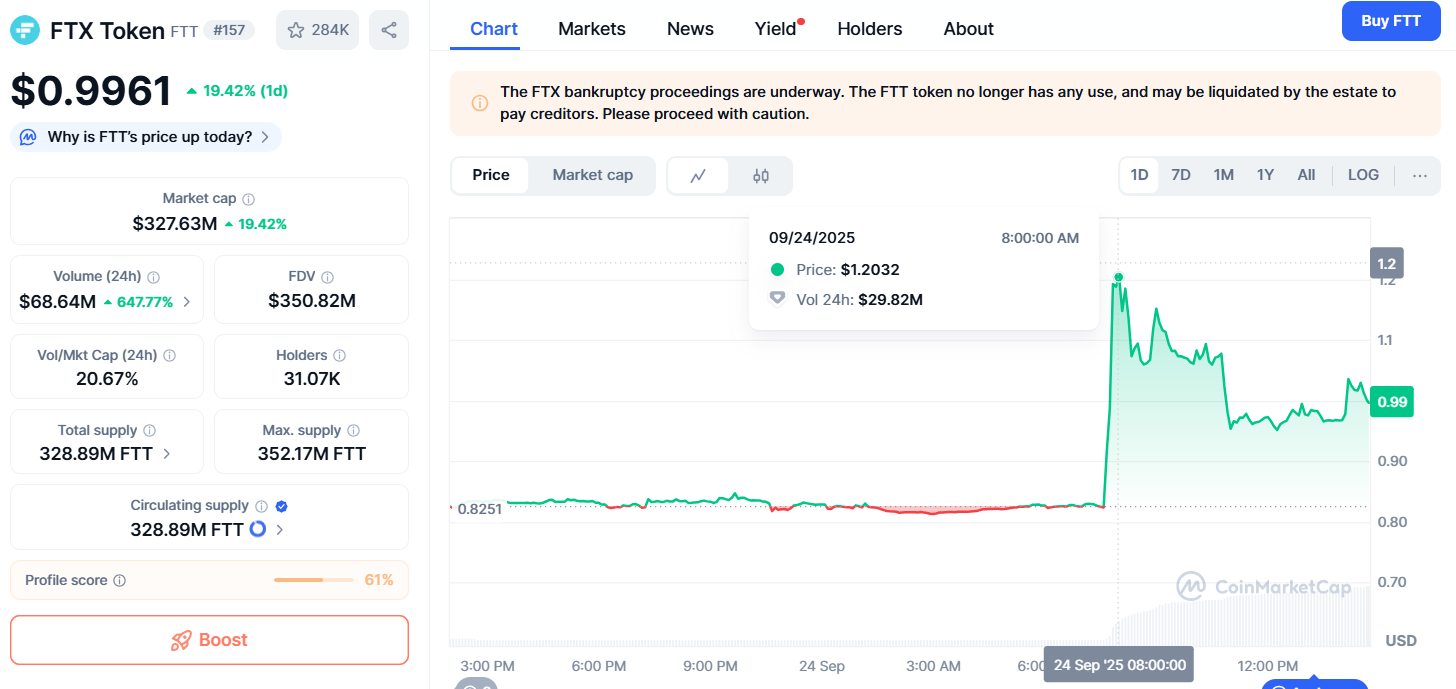Select Market cap chart mode
1456x689 pixels.
(593, 175)
